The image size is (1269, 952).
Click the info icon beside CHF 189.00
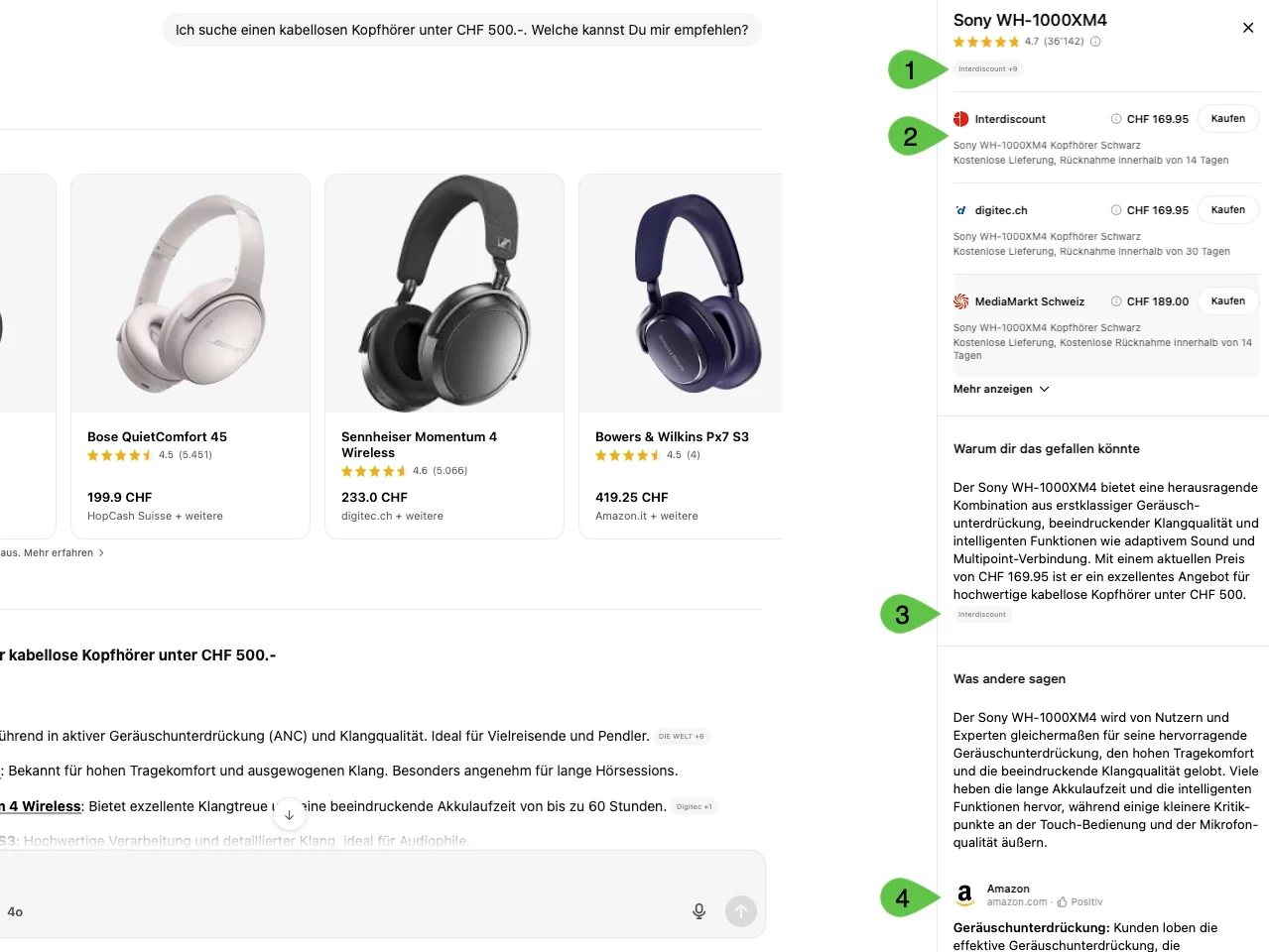[1115, 300]
